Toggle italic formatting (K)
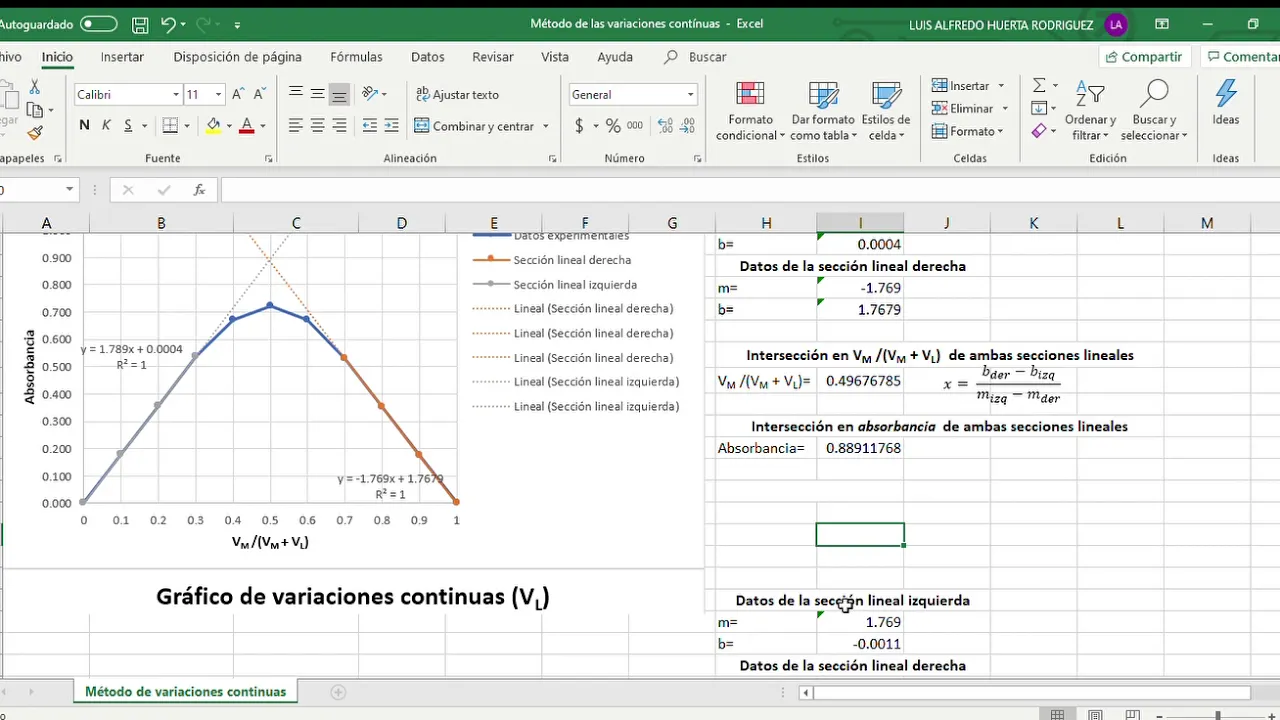 coord(106,126)
